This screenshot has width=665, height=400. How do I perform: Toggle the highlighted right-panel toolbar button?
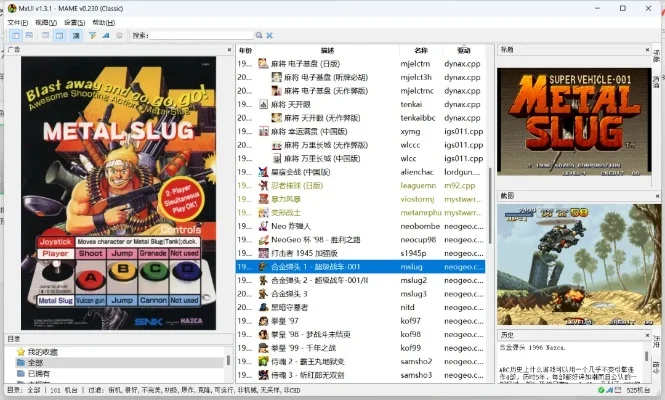pos(60,36)
